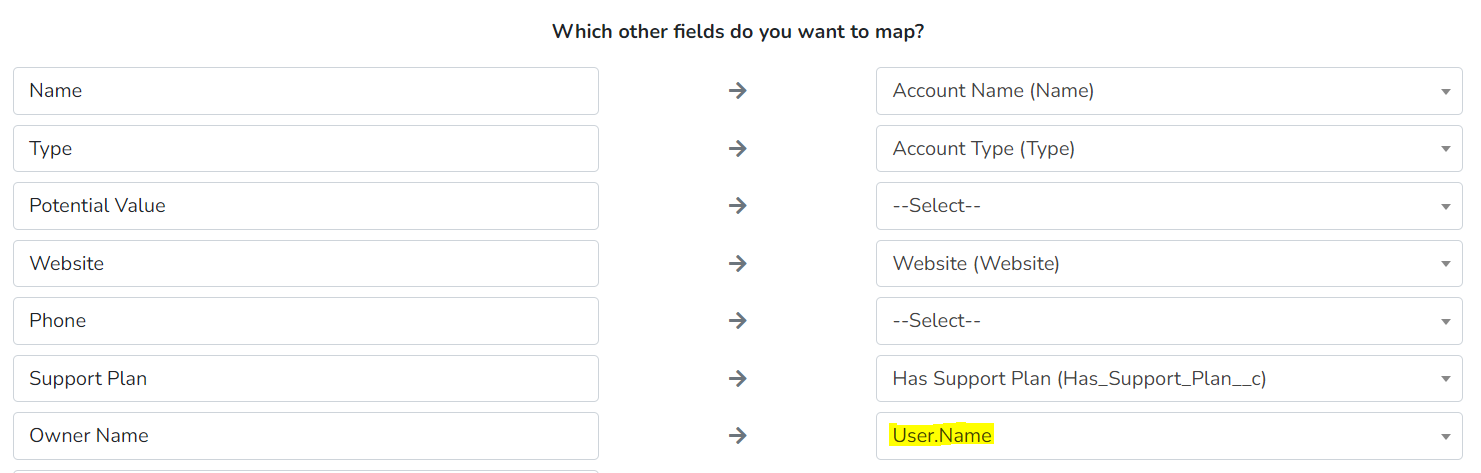Click the arrow icon beside Owner Name
Image resolution: width=1481 pixels, height=473 pixels.
point(738,436)
